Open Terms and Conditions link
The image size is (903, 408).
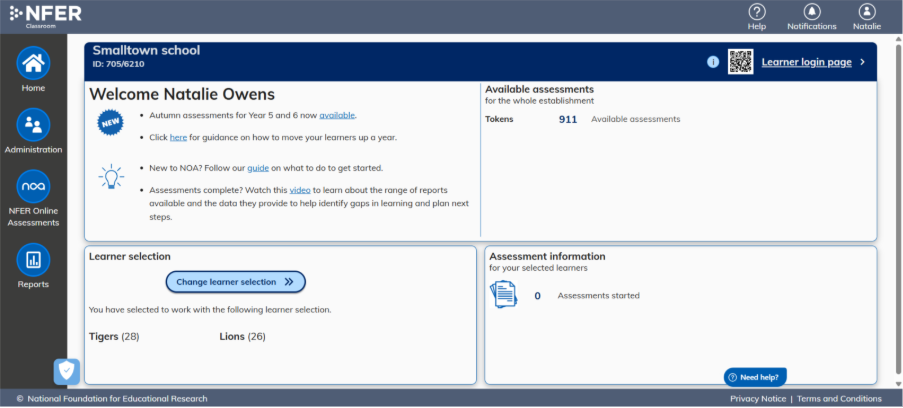[x=839, y=399]
